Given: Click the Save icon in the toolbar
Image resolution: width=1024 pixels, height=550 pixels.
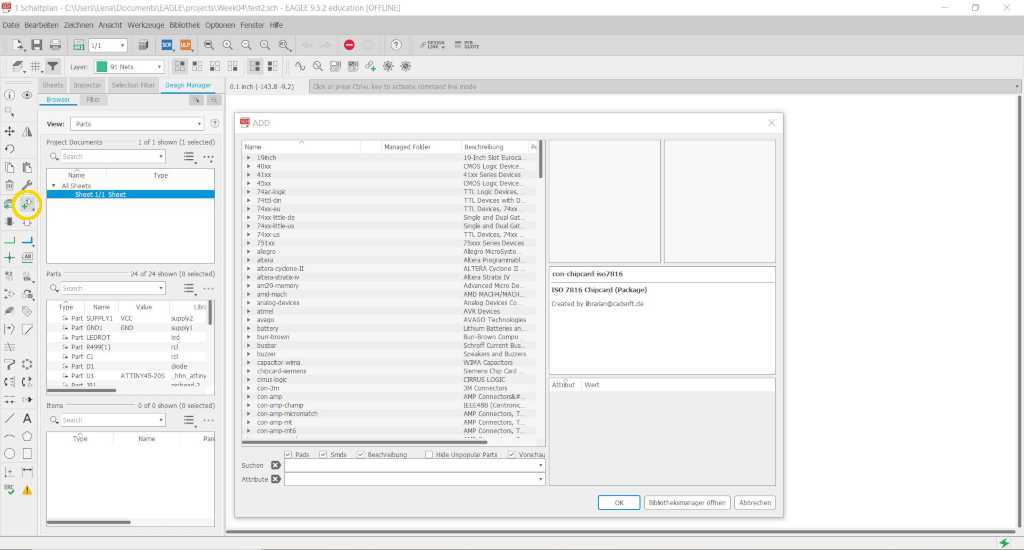Looking at the screenshot, I should click(x=37, y=45).
